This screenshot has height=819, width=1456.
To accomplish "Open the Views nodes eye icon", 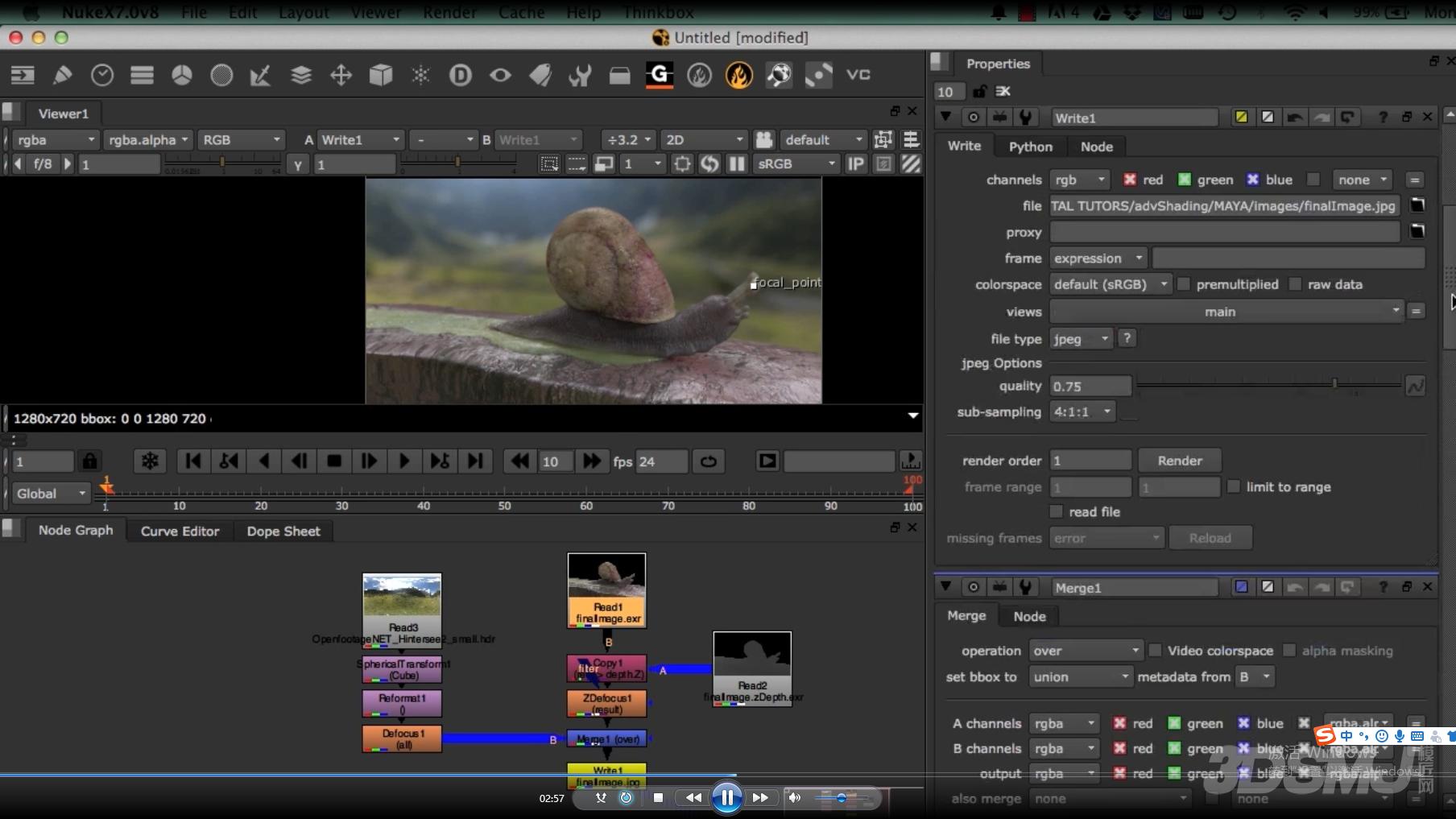I will [x=500, y=75].
